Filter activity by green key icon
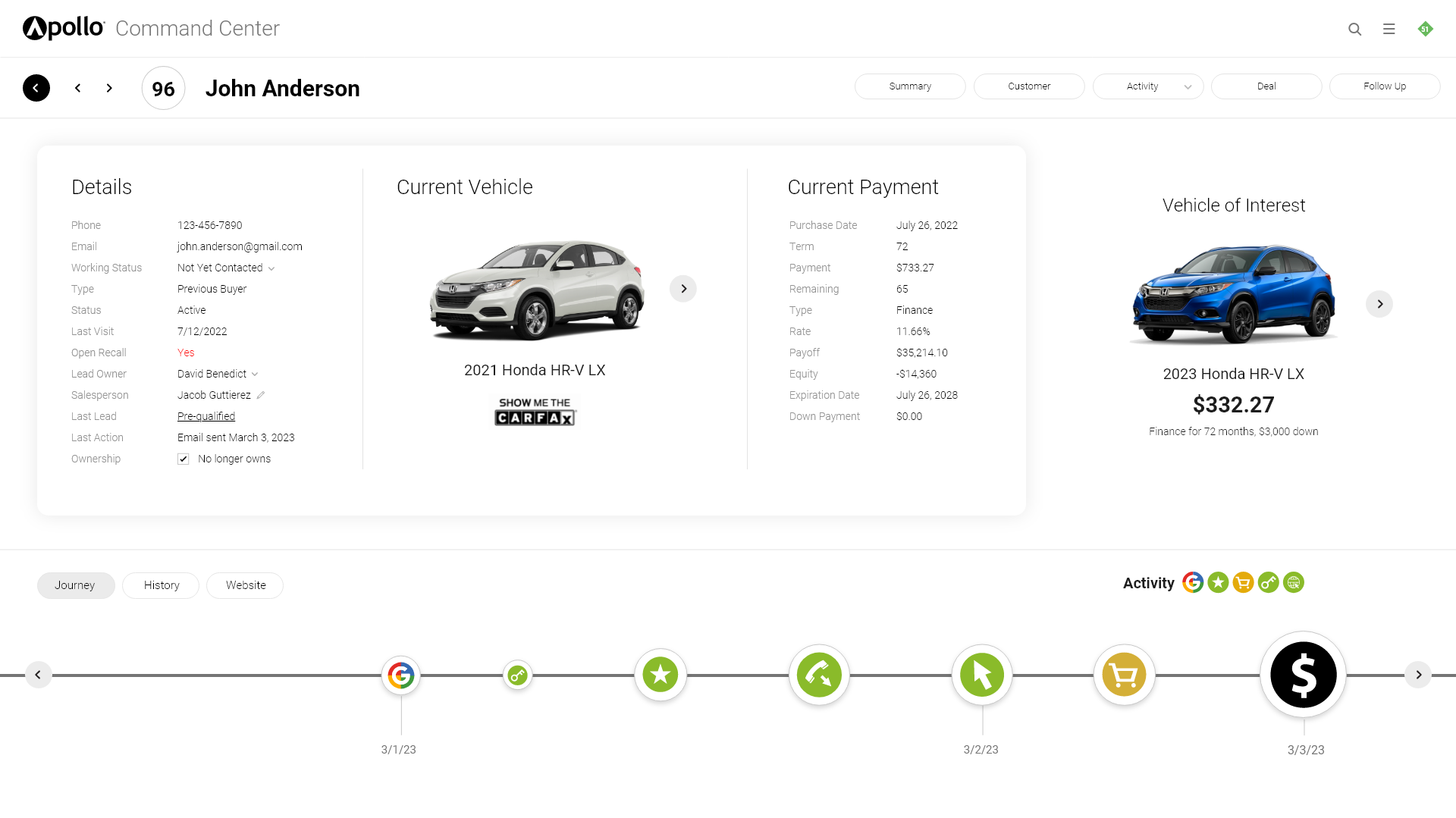The width and height of the screenshot is (1456, 818). pyautogui.click(x=1268, y=582)
